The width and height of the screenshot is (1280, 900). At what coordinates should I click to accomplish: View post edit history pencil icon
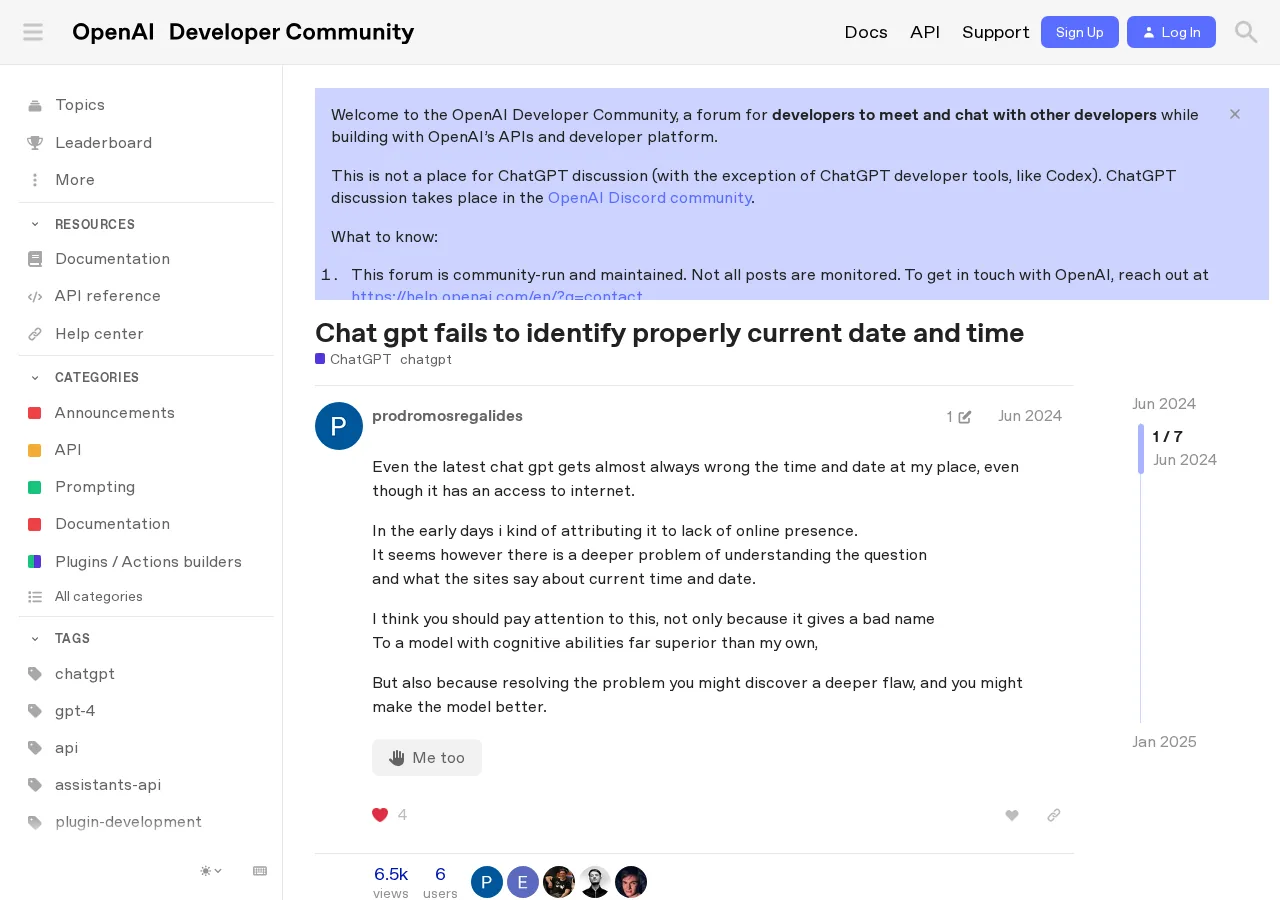tap(959, 416)
